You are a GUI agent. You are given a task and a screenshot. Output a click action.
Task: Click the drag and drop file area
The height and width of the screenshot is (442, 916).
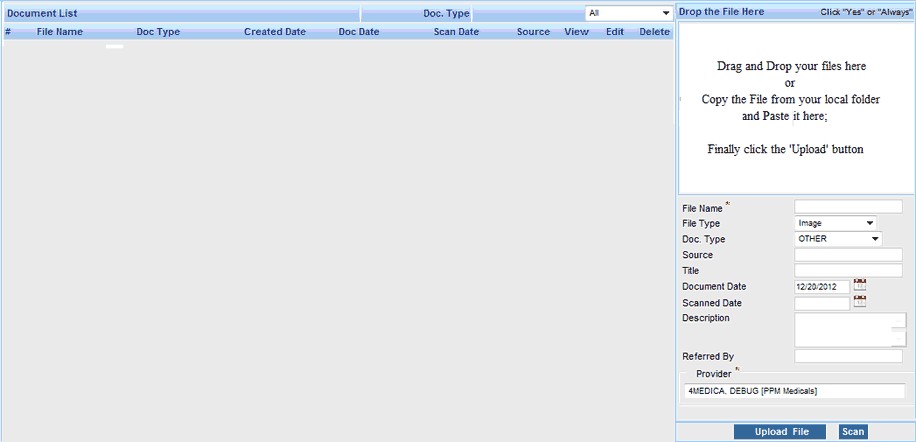click(x=791, y=108)
